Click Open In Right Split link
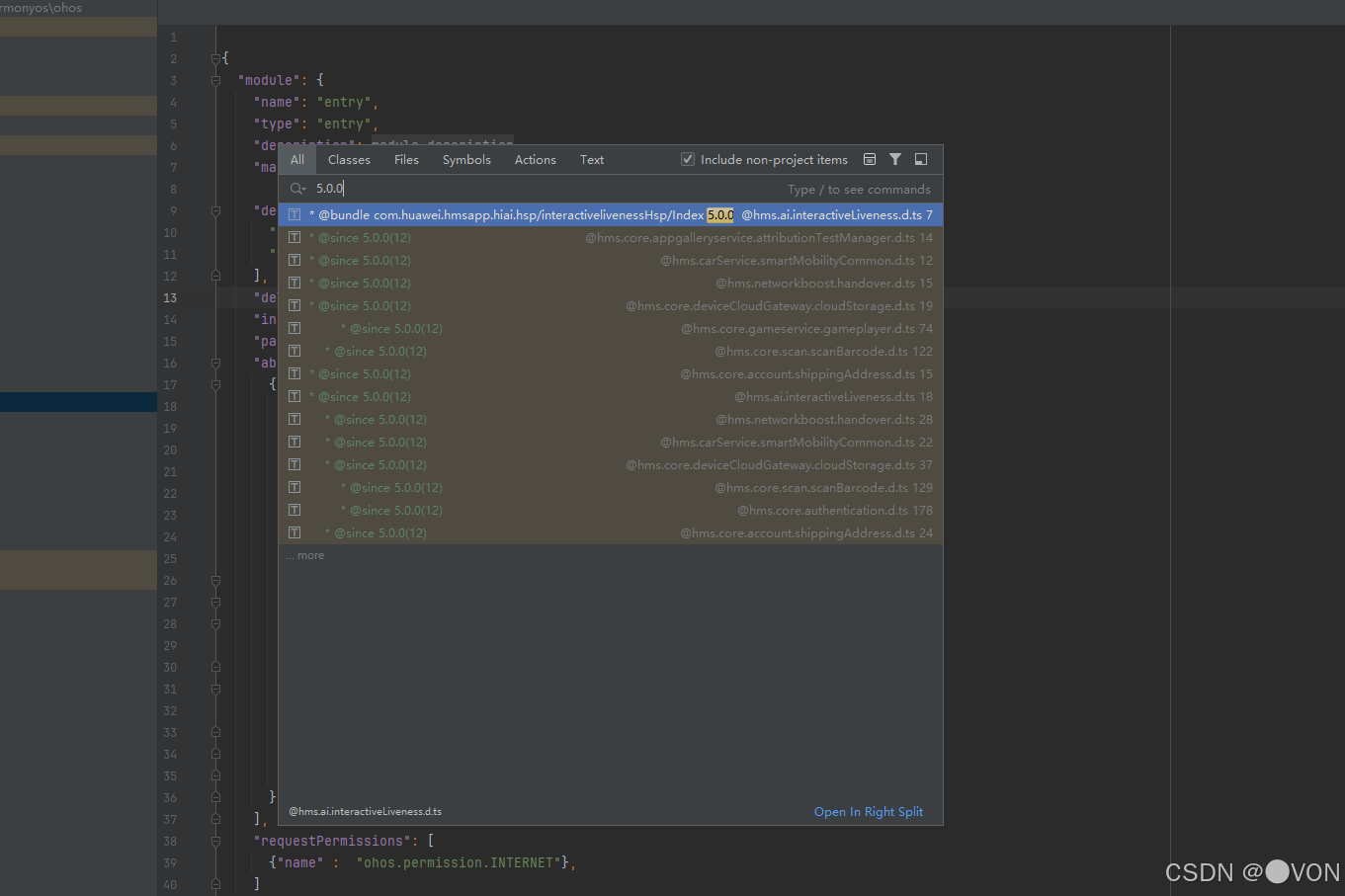The width and height of the screenshot is (1345, 896). tap(869, 812)
